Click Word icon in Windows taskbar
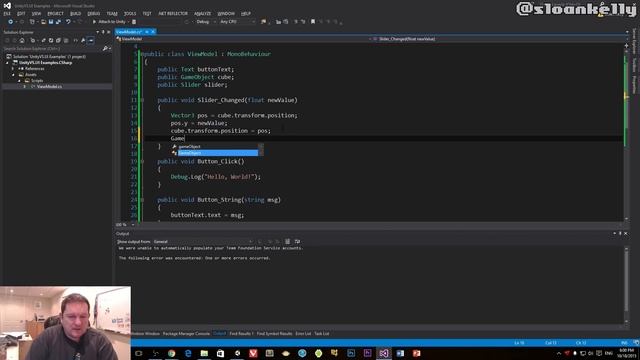The width and height of the screenshot is (640, 360). pos(400,353)
